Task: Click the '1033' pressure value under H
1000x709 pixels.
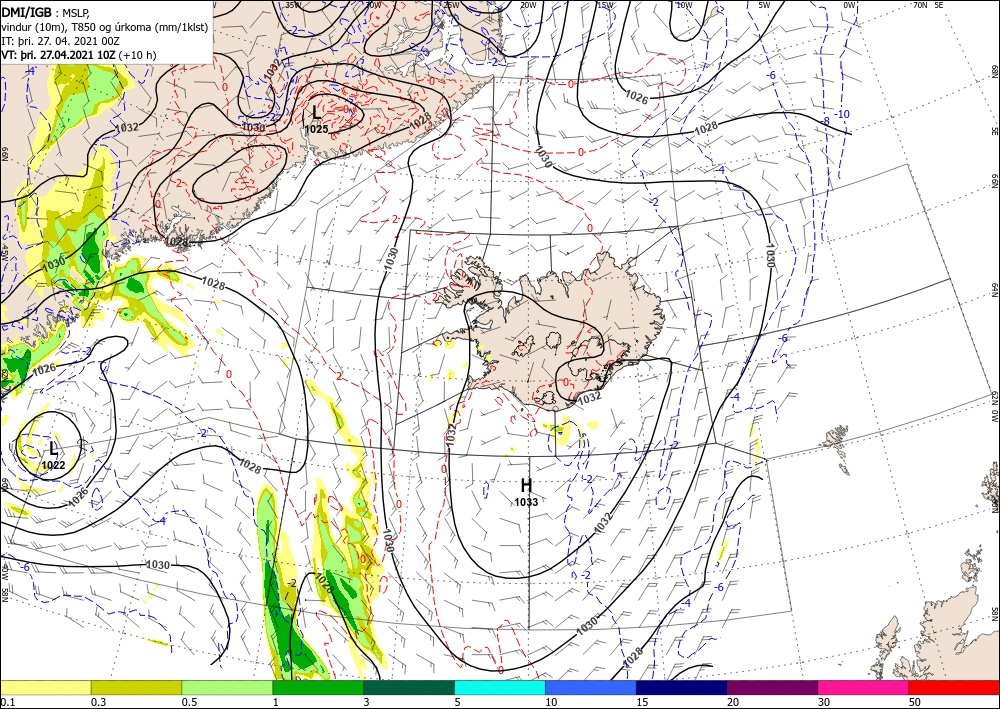Action: pos(526,502)
